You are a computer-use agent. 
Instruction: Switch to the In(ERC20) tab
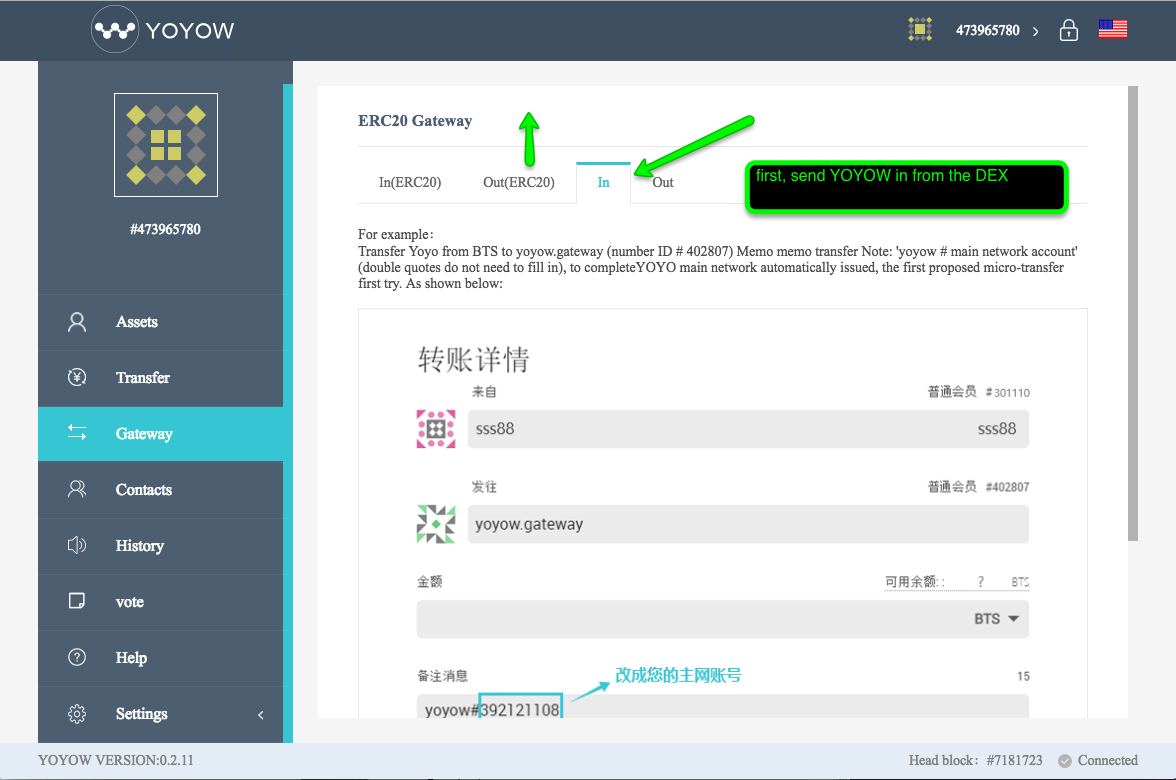410,182
